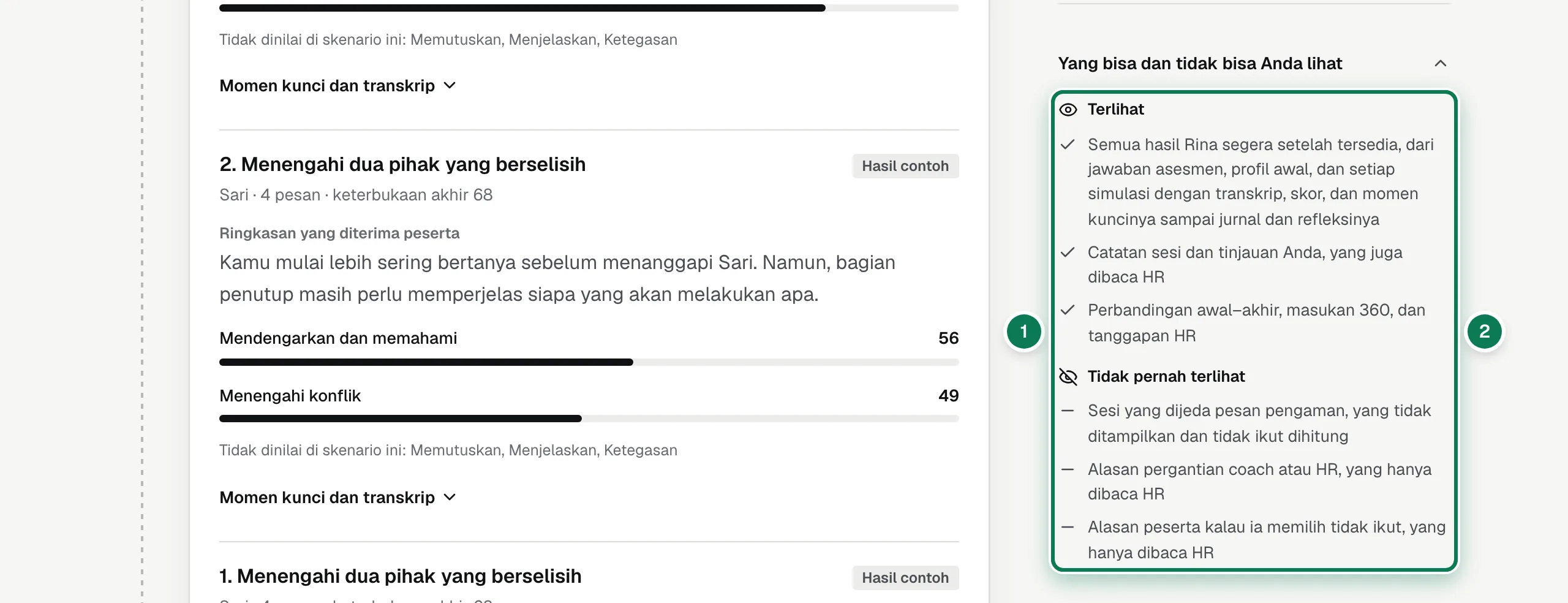Click the checkmark beside 'Perbandingan awal–akhir'
Image resolution: width=1568 pixels, height=603 pixels.
1068,310
